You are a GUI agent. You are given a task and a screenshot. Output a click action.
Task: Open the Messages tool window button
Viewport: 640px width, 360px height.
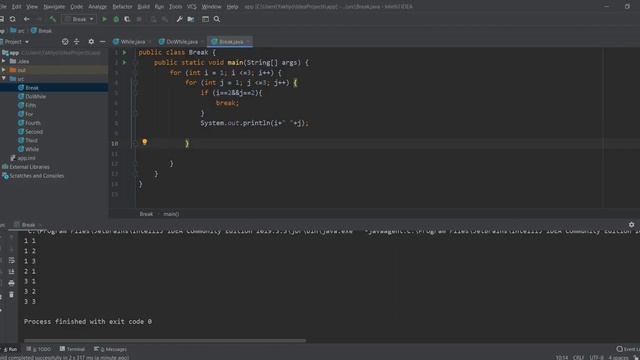(x=110, y=349)
